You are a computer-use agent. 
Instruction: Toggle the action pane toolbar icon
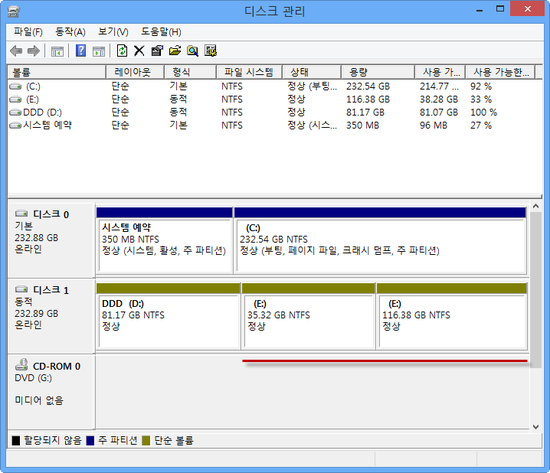tap(99, 51)
